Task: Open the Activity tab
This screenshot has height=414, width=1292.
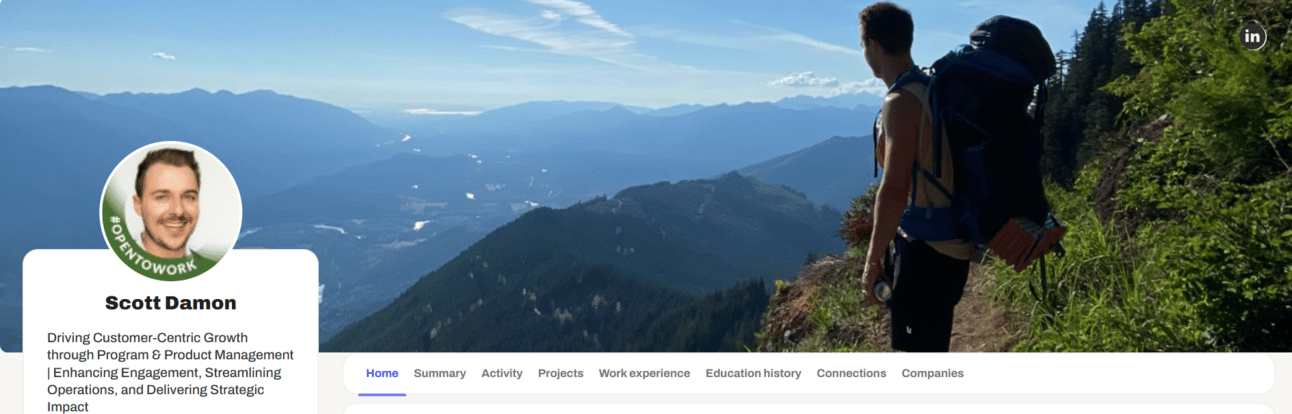Action: pos(502,373)
